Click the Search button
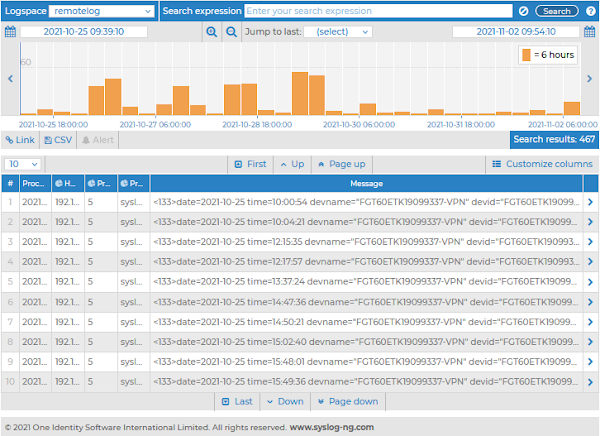 (556, 11)
